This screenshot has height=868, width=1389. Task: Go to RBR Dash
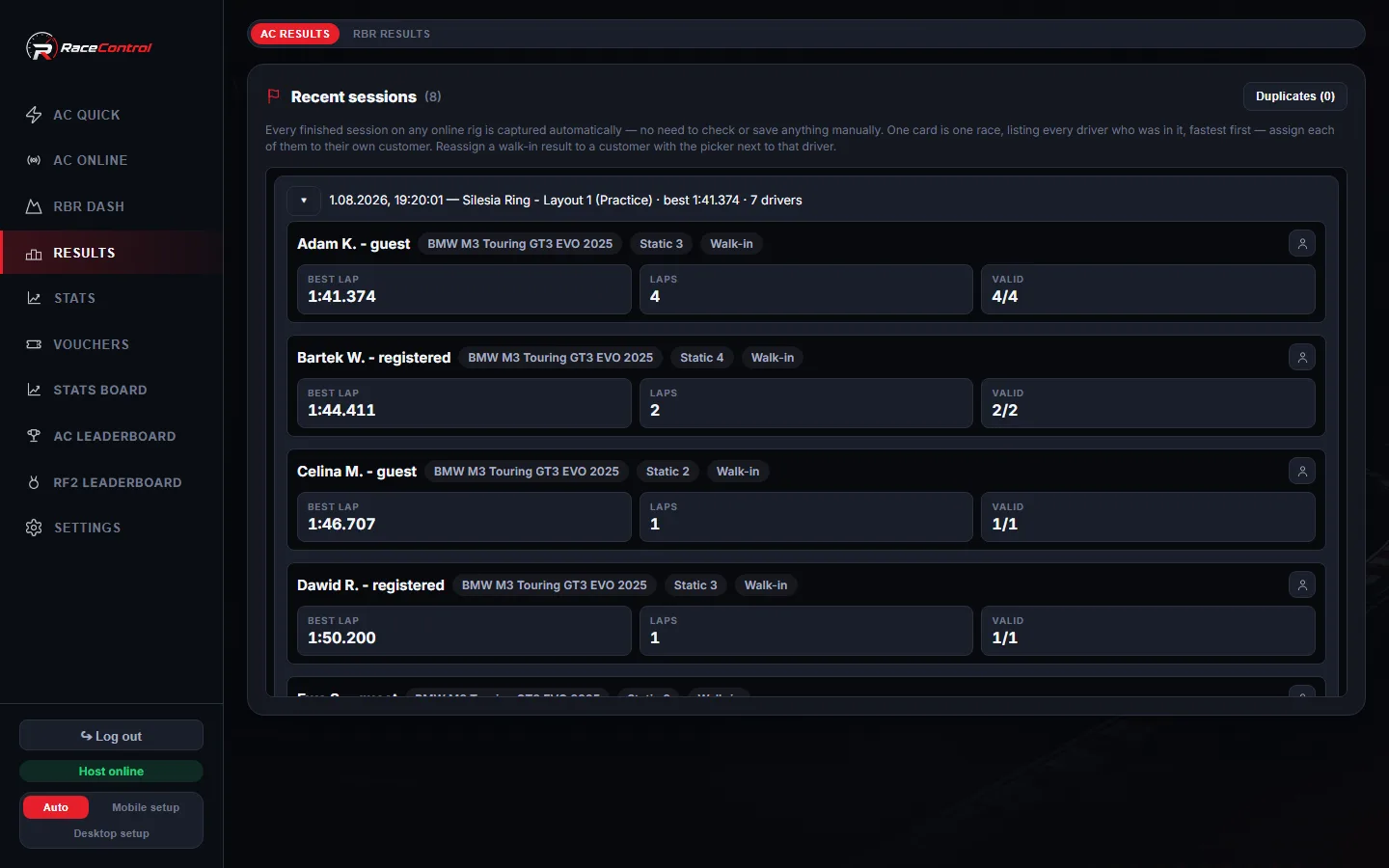[112, 206]
